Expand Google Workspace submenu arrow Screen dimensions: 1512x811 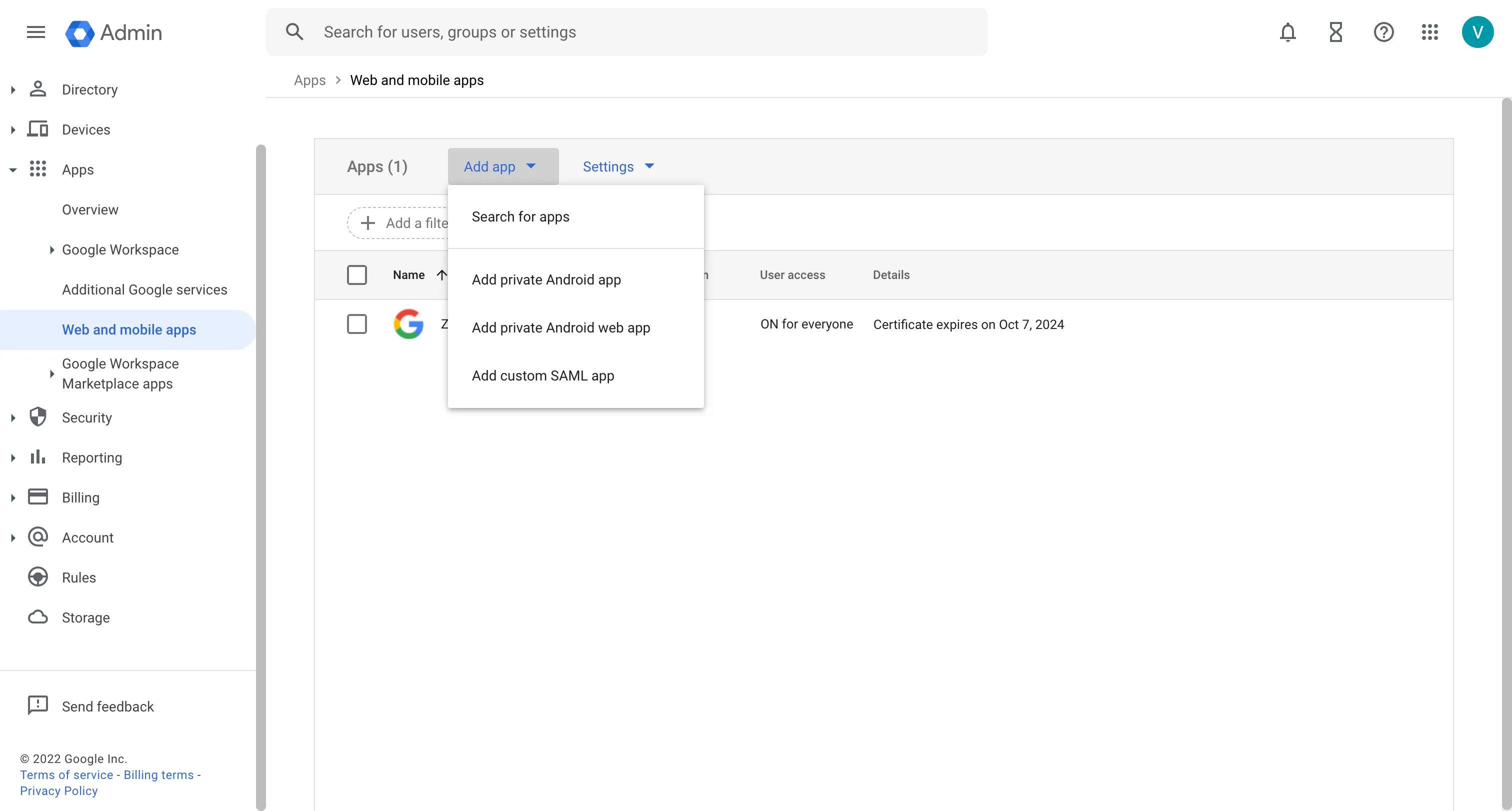coord(51,250)
